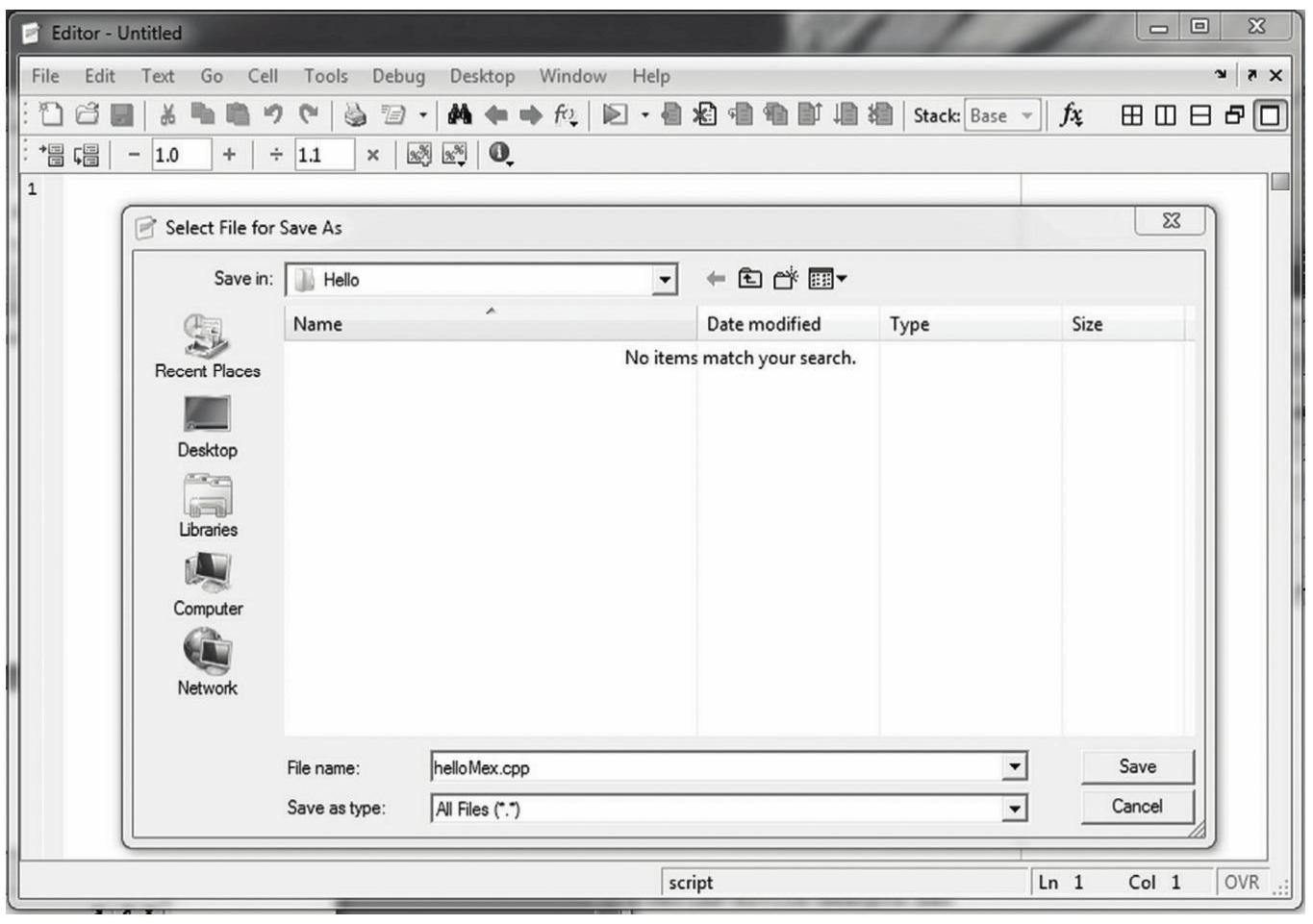
Task: Click OVR indicator in status bar
Action: pyautogui.click(x=1241, y=883)
